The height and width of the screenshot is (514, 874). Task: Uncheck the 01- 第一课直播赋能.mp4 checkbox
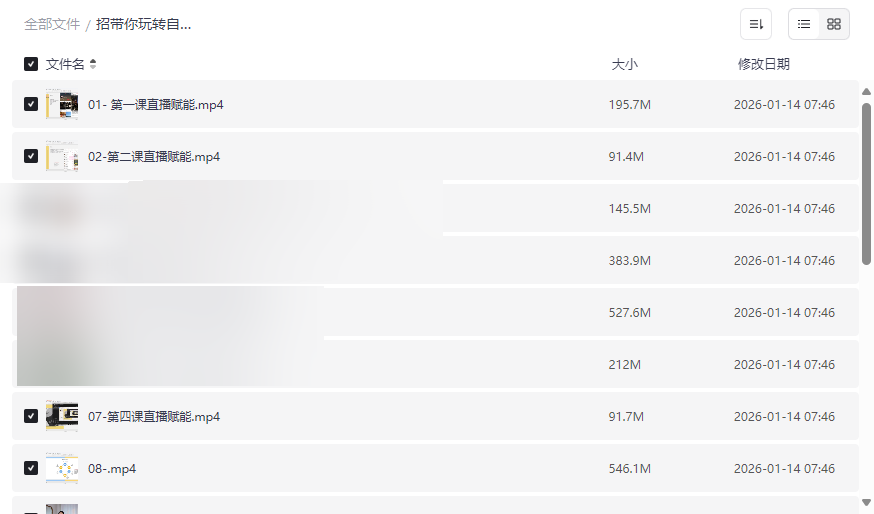coord(31,104)
